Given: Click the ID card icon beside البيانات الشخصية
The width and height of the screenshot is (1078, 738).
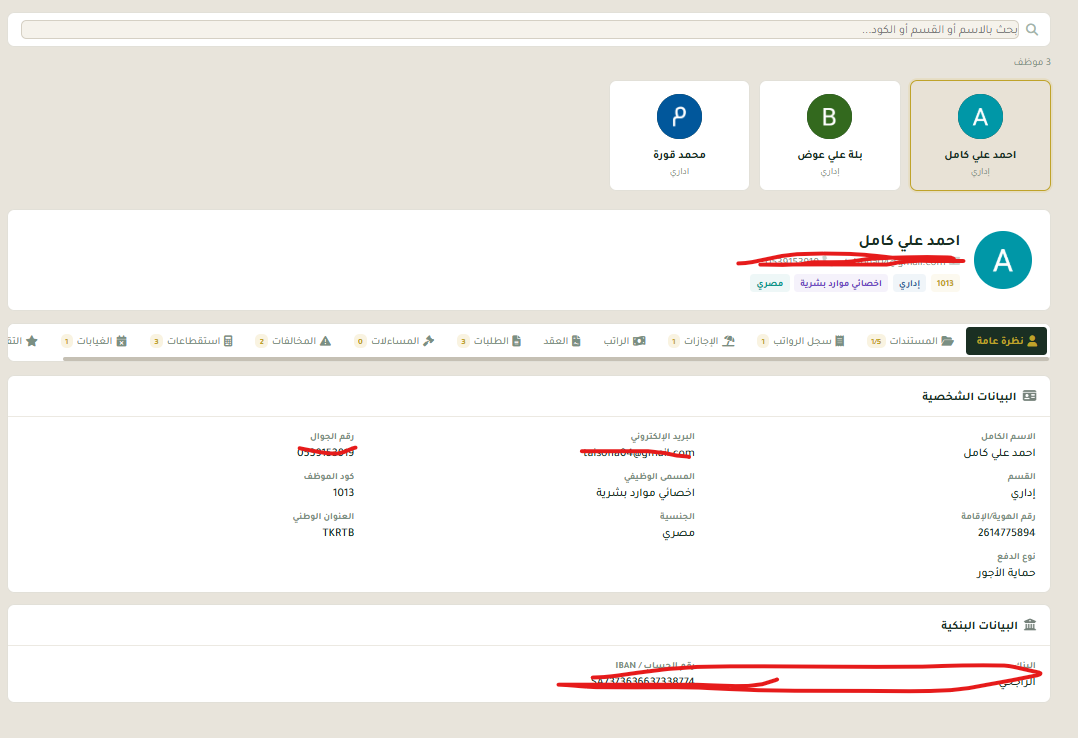Looking at the screenshot, I should (1030, 396).
